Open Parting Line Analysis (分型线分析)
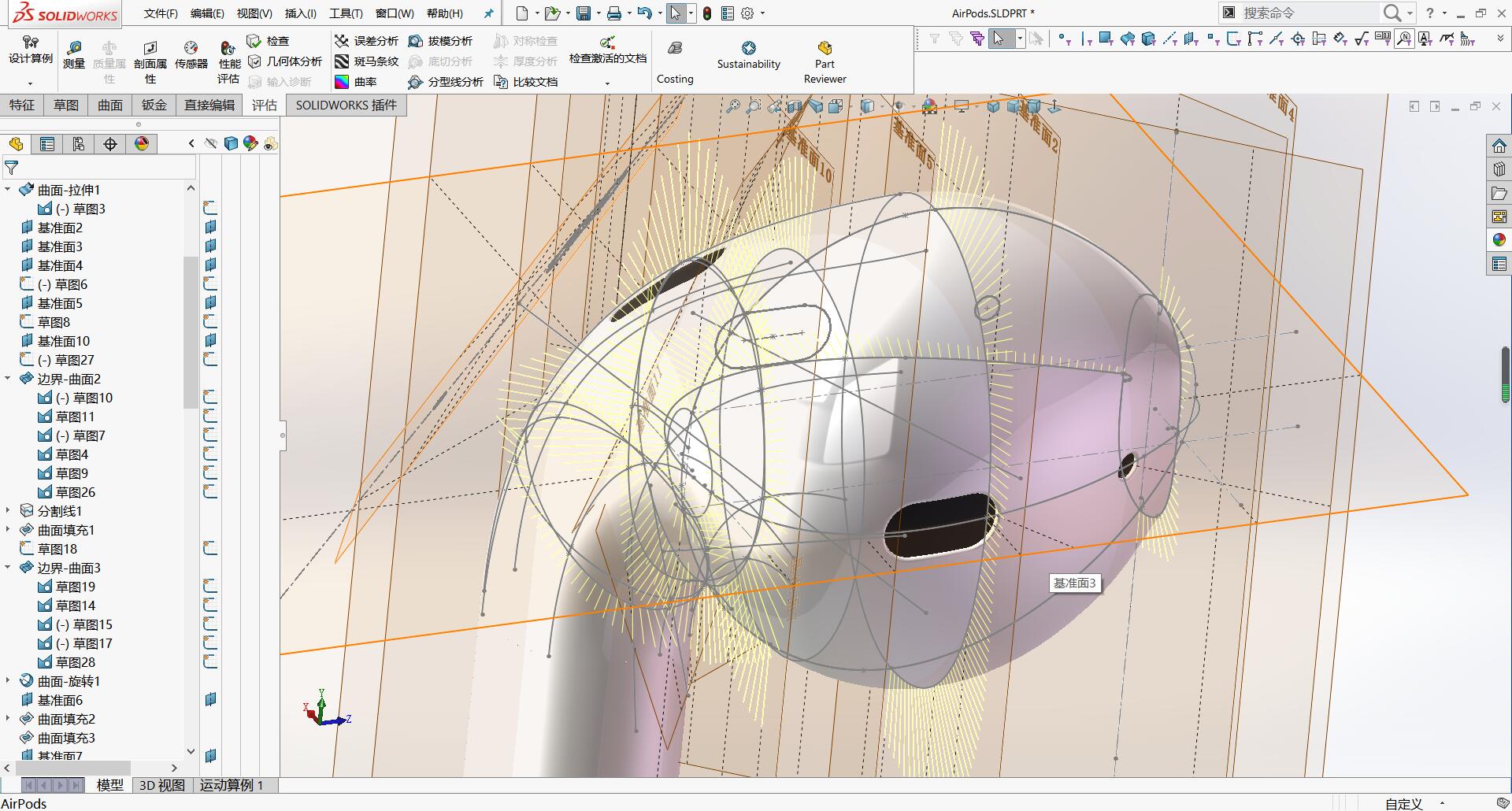The image size is (1512, 811). pyautogui.click(x=446, y=82)
